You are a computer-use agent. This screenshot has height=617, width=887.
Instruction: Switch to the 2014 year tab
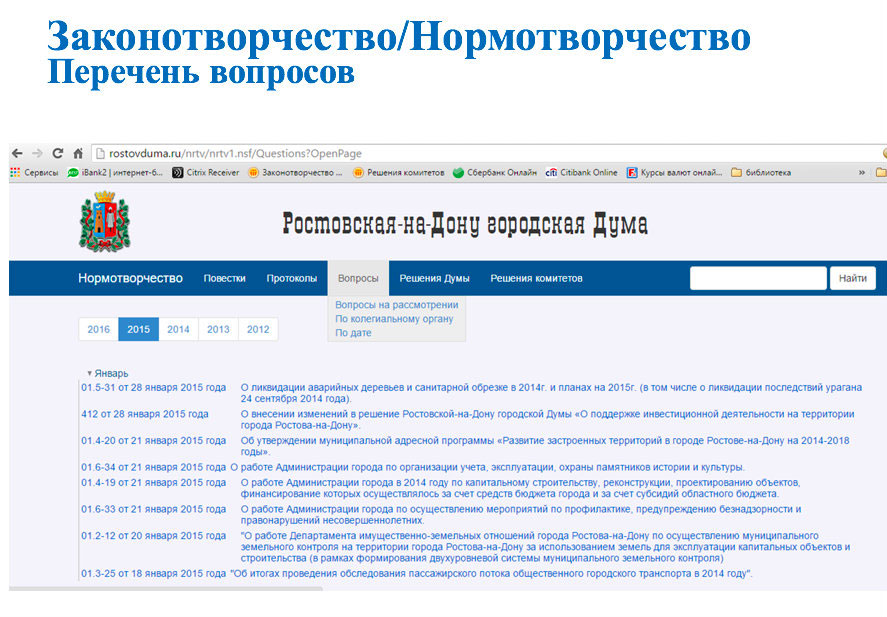(178, 329)
